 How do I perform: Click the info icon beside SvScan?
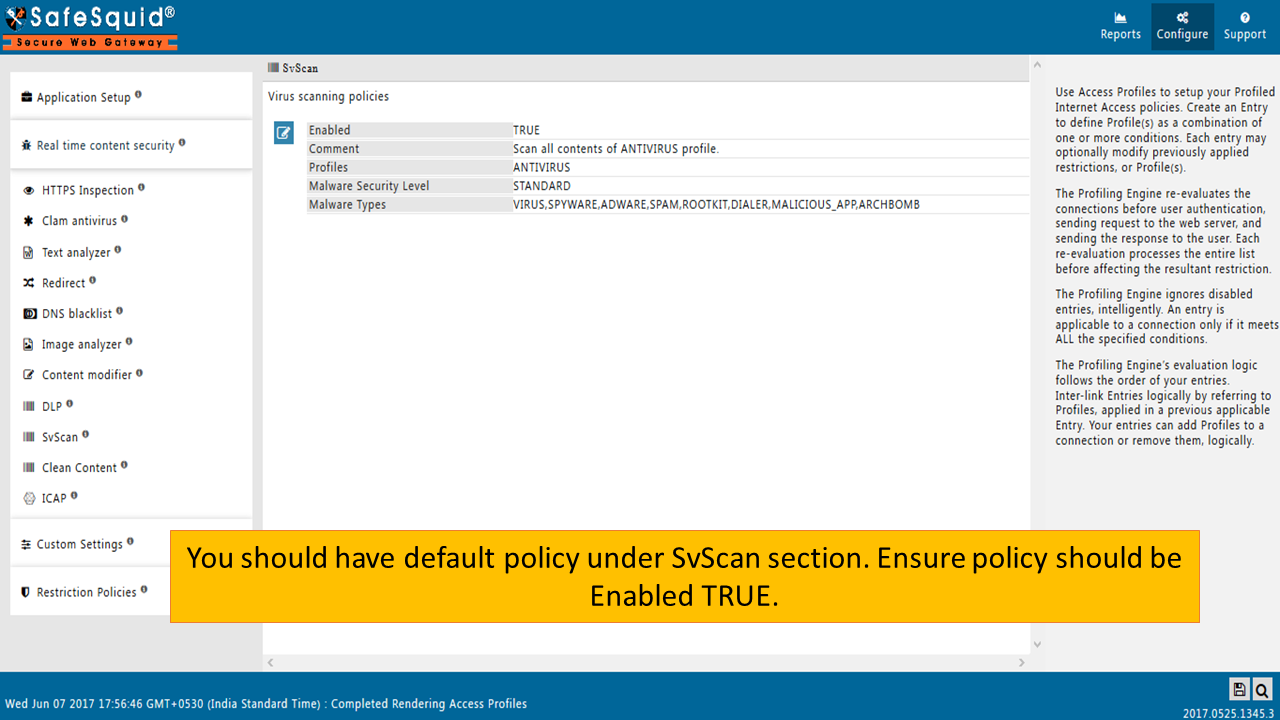click(x=85, y=435)
